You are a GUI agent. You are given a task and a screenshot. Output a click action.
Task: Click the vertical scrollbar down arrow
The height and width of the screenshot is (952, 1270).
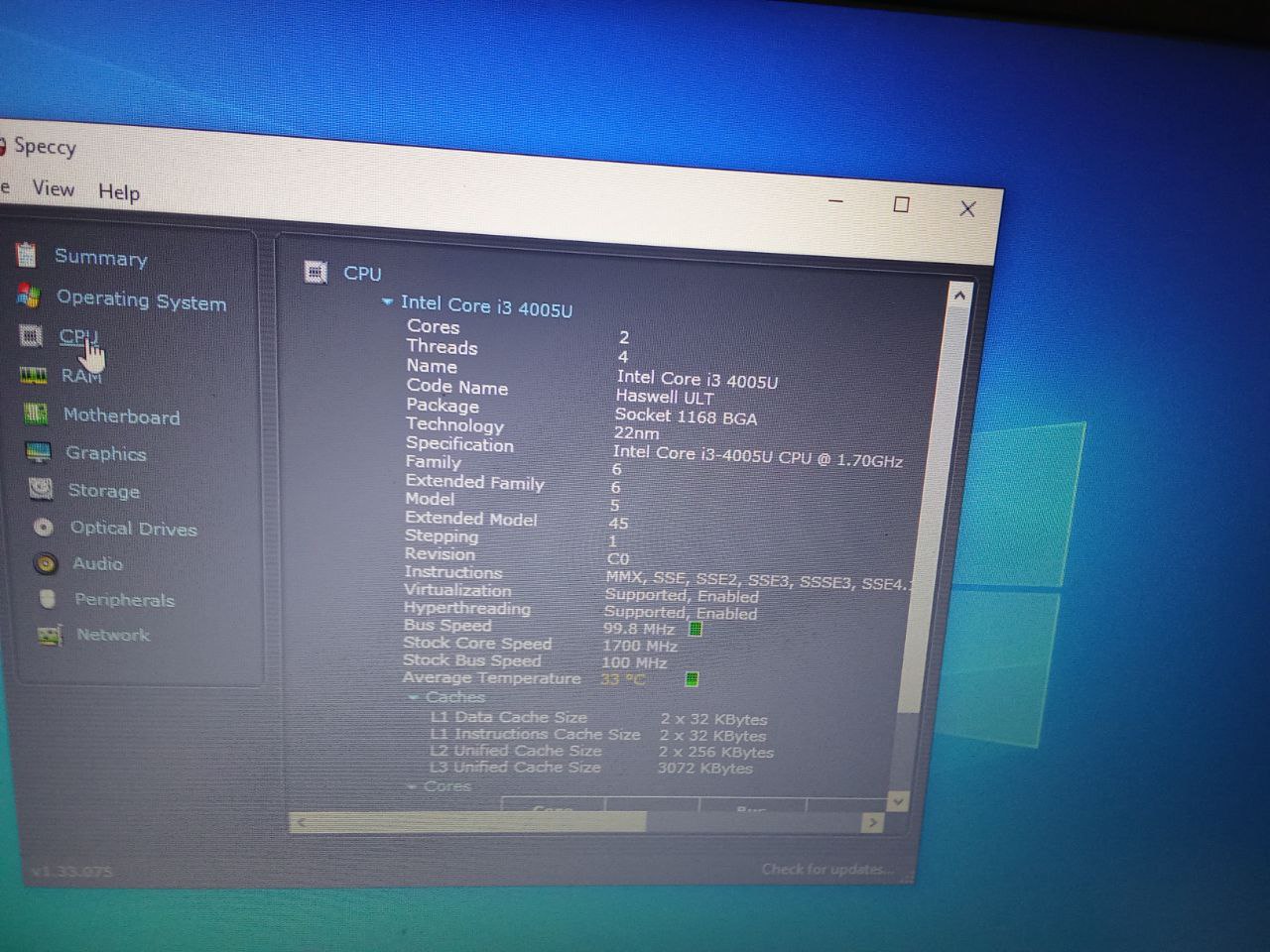(898, 801)
